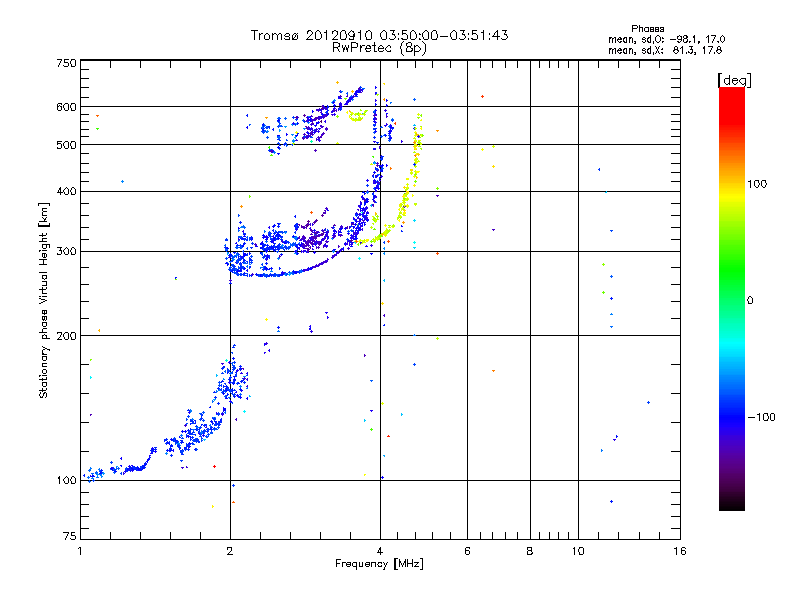Click the plot title 'Tromsø 20120910 03:50:00-03:51:43'
Screen dimensions: 800x600
[379, 35]
